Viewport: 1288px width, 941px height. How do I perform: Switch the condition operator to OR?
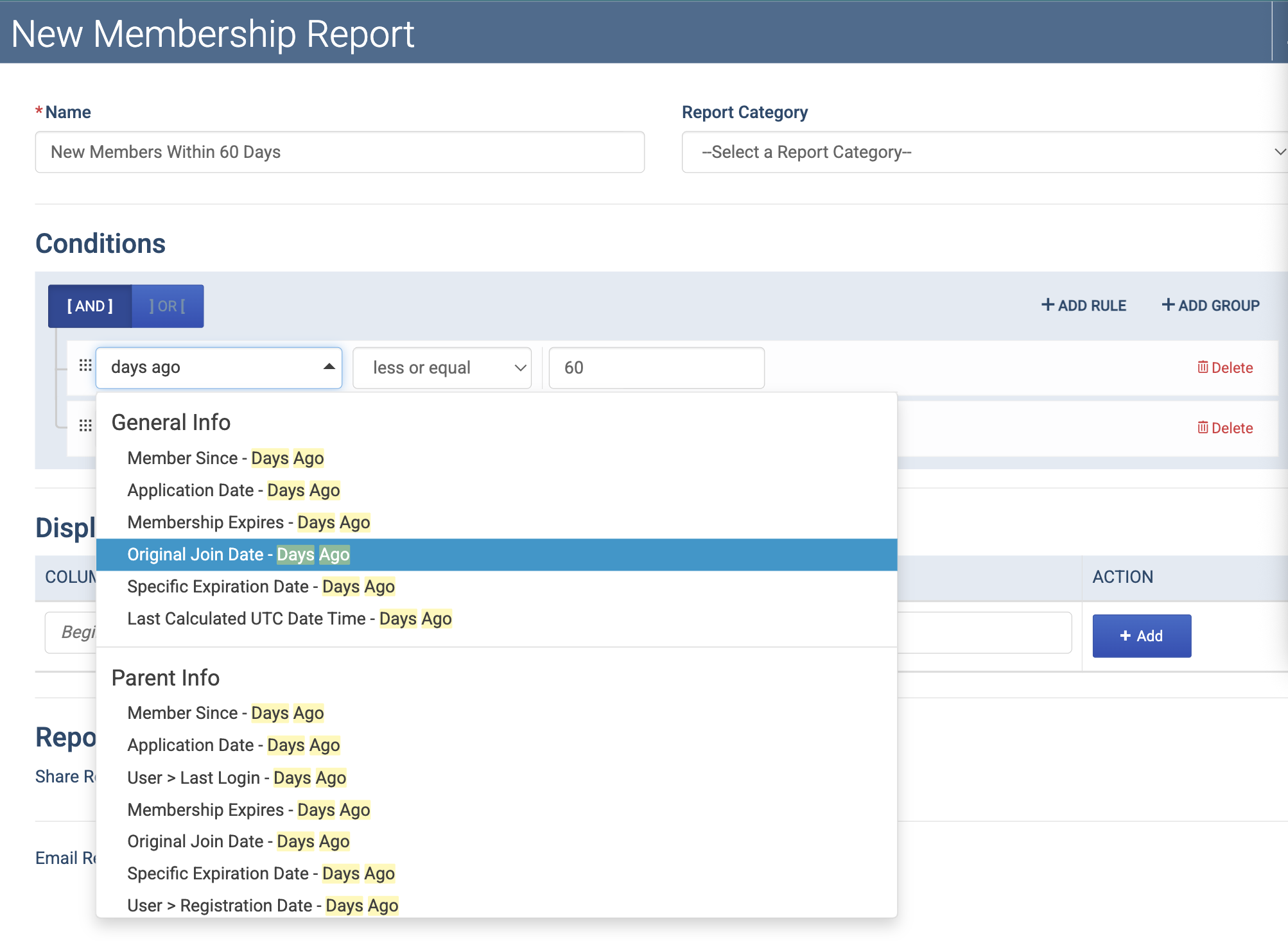click(x=168, y=306)
